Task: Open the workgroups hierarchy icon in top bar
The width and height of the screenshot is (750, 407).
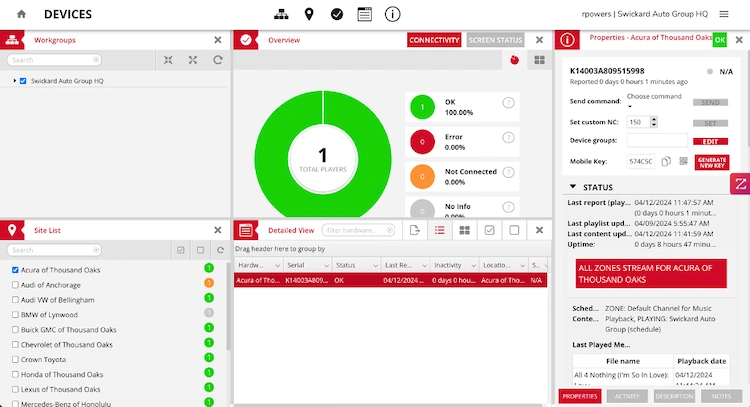Action: click(x=281, y=14)
